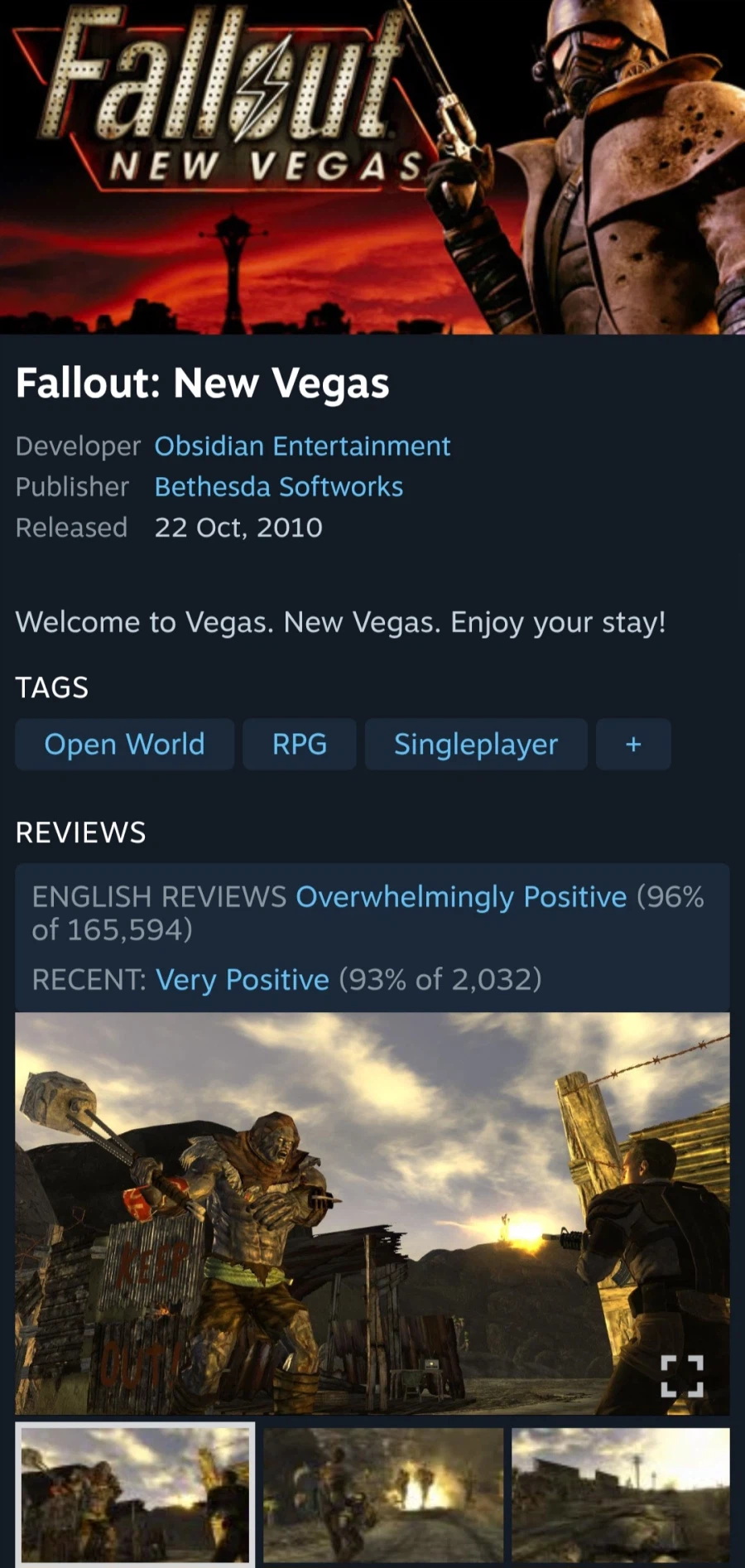Tap the 22 Oct, 2010 release date
The image size is (745, 1568).
(x=238, y=528)
